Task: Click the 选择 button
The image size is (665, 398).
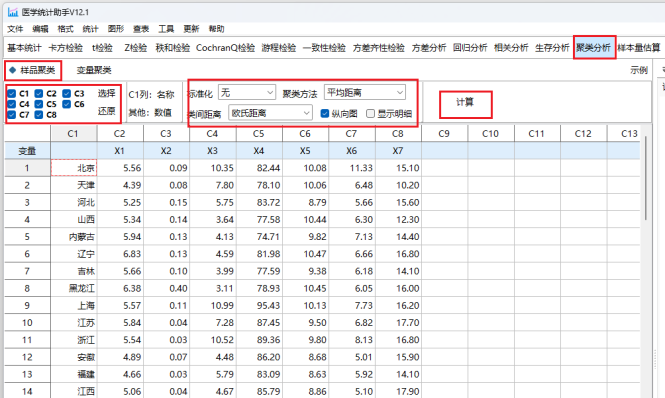Action: pyautogui.click(x=106, y=93)
